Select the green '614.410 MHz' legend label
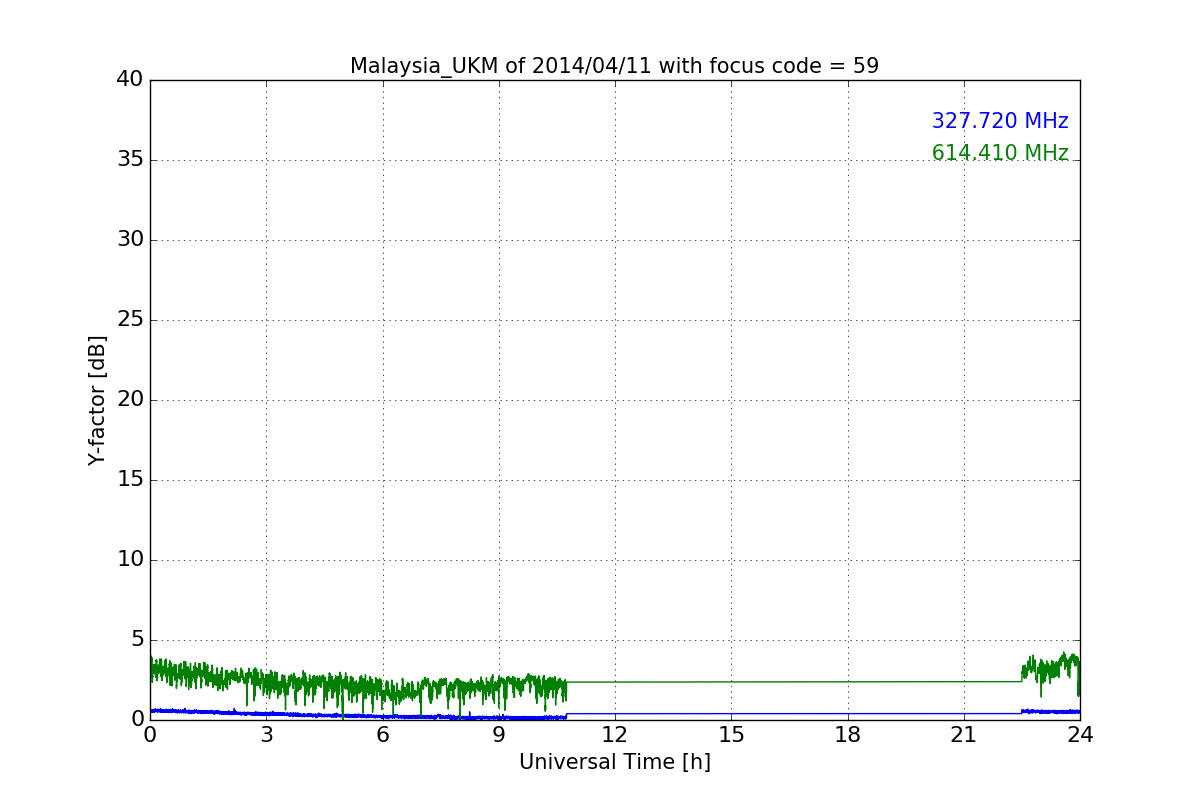 pyautogui.click(x=1000, y=153)
